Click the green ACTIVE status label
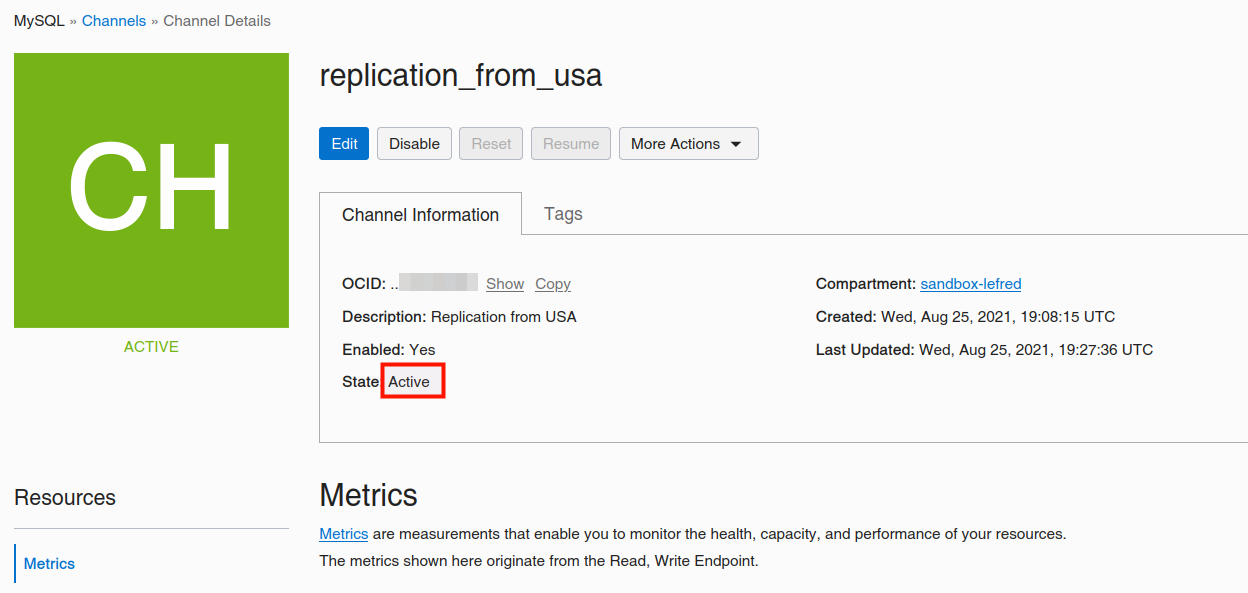Viewport: 1248px width, 593px height. pyautogui.click(x=151, y=347)
